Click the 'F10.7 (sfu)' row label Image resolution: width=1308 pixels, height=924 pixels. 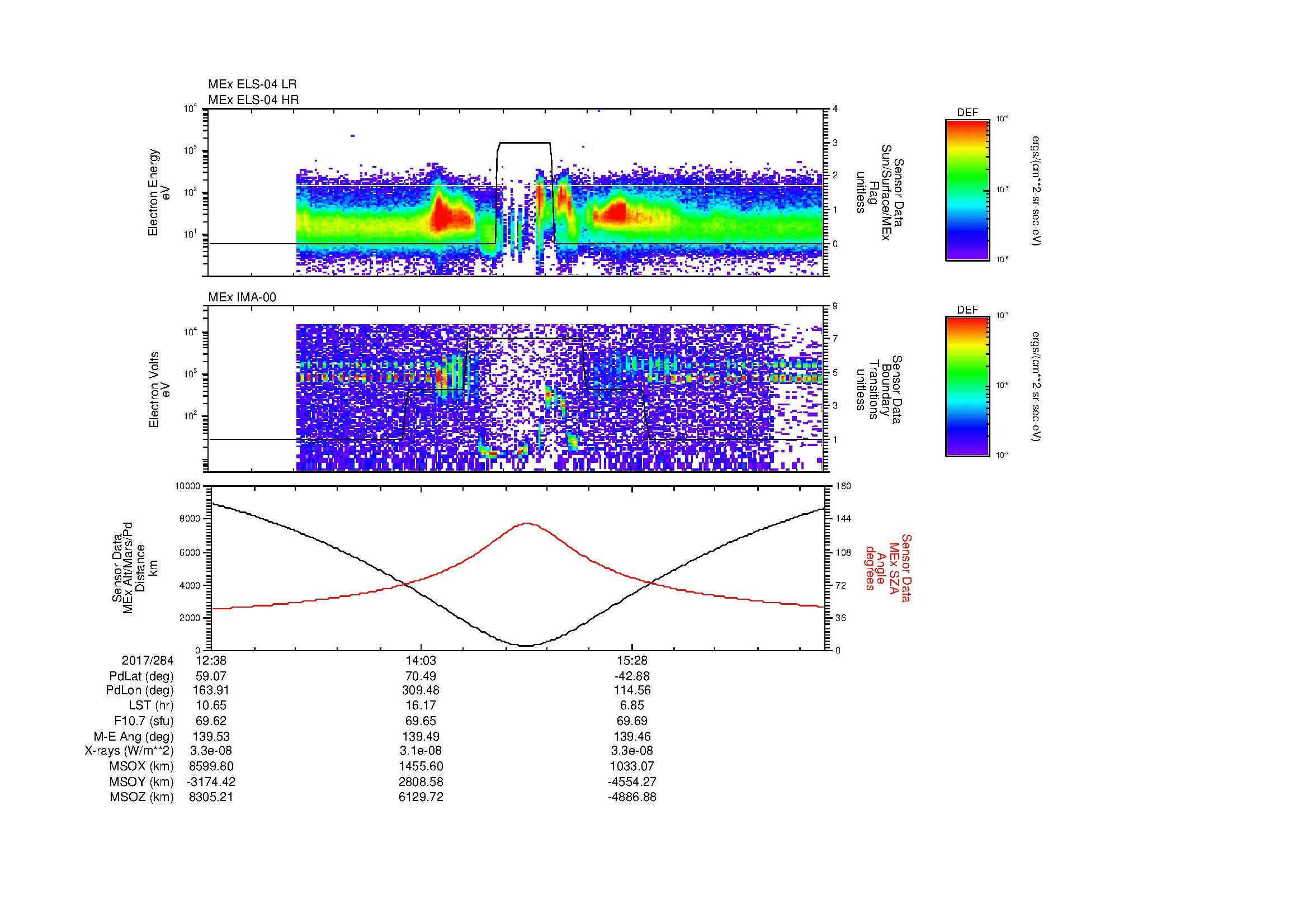tap(144, 721)
